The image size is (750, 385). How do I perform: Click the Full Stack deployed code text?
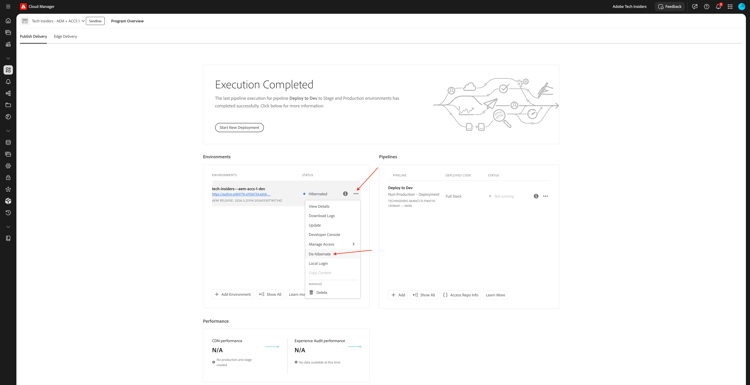[453, 196]
